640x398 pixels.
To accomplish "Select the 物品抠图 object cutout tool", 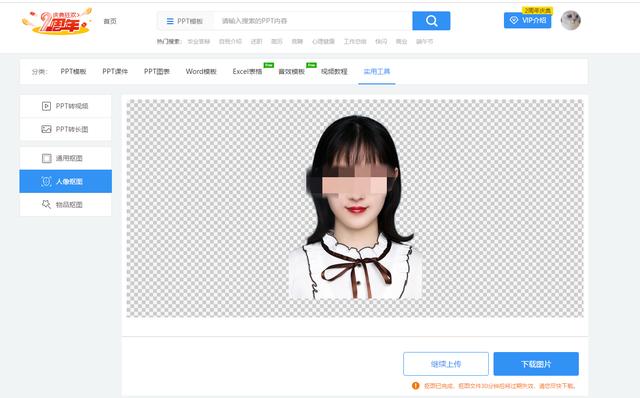I will [65, 204].
